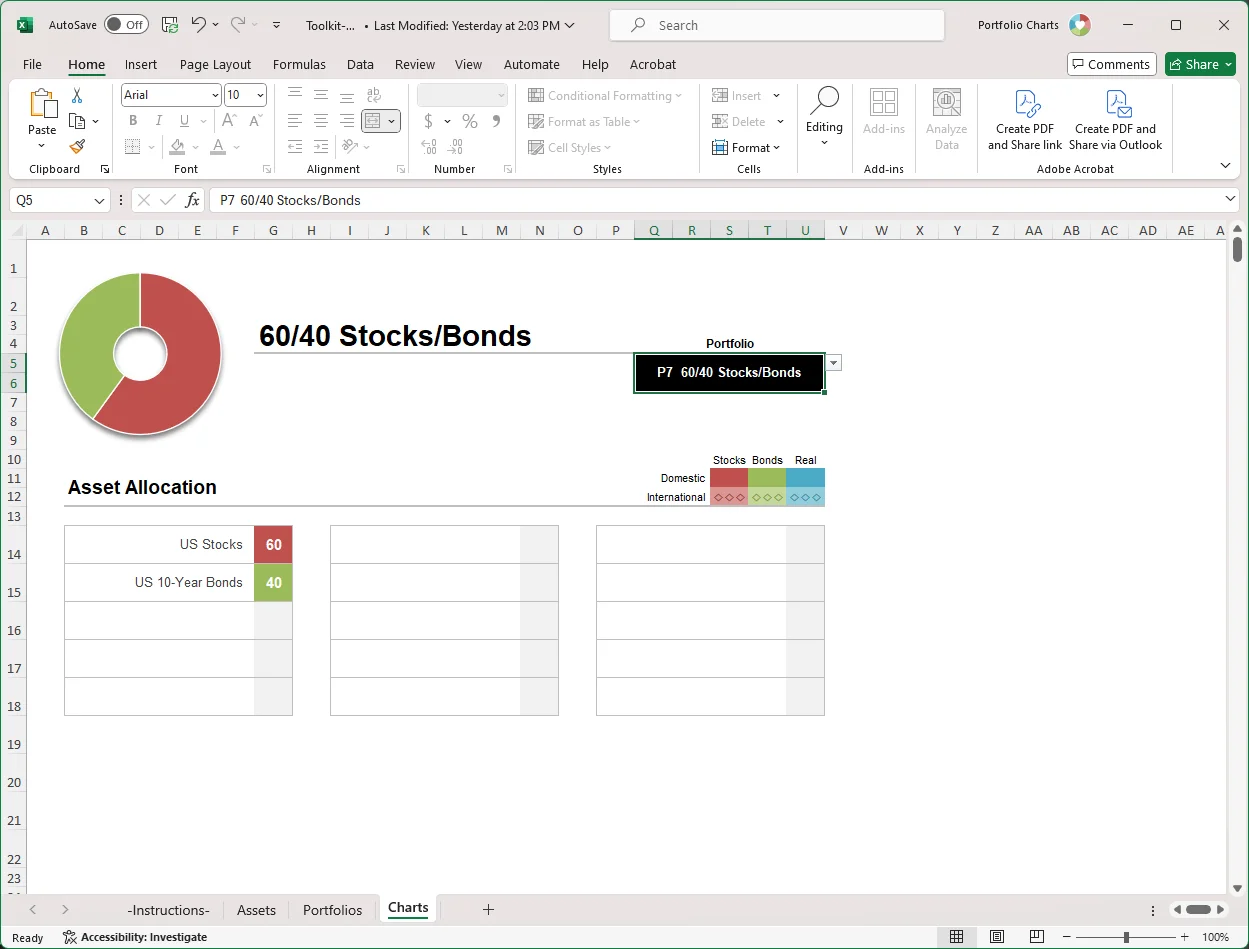Screen dimensions: 1249x949
Task: Toggle the AutoSave switch
Action: pyautogui.click(x=126, y=25)
